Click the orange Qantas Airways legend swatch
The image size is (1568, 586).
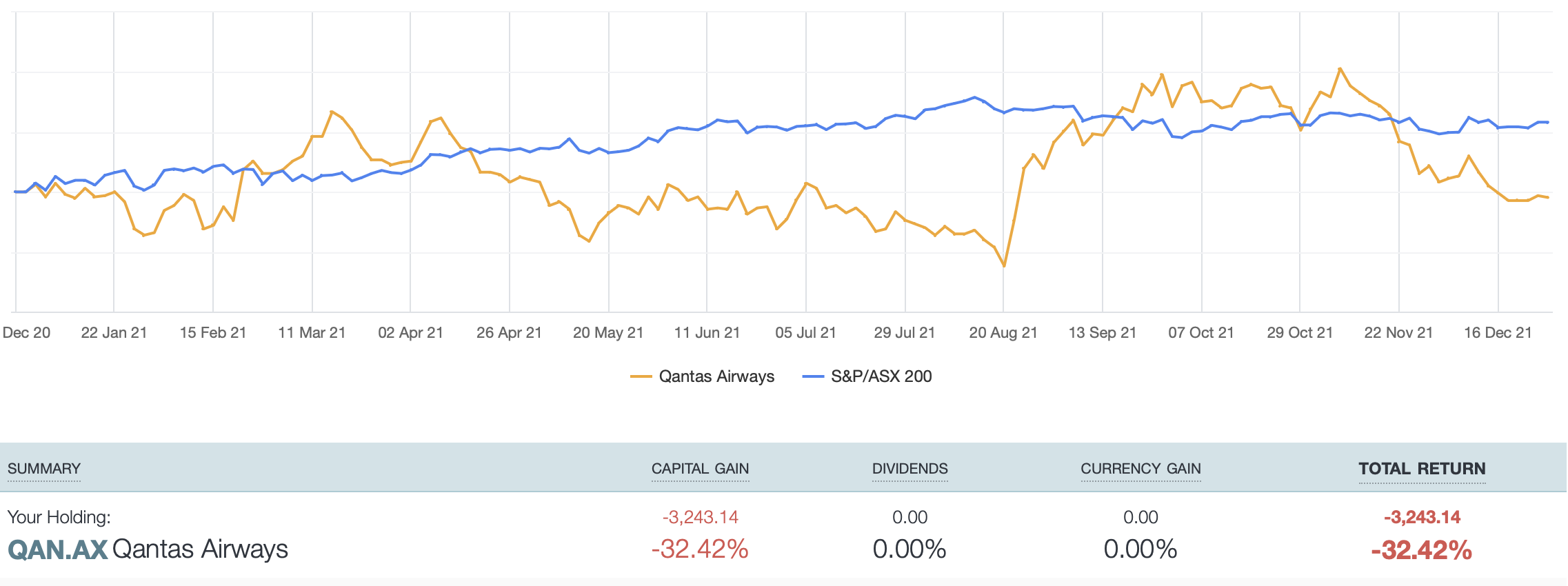point(641,376)
